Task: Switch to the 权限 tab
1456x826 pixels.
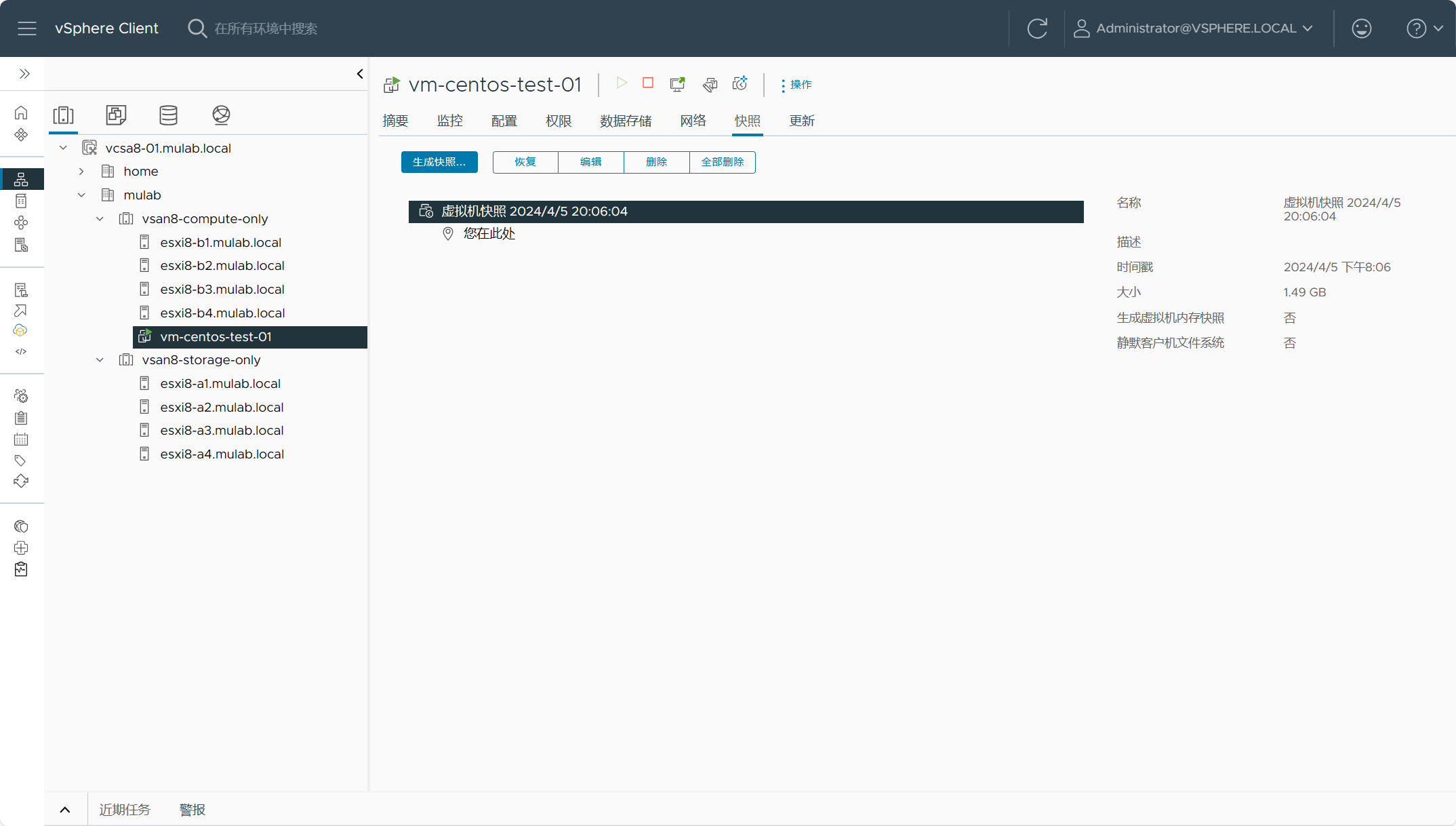Action: pyautogui.click(x=559, y=121)
